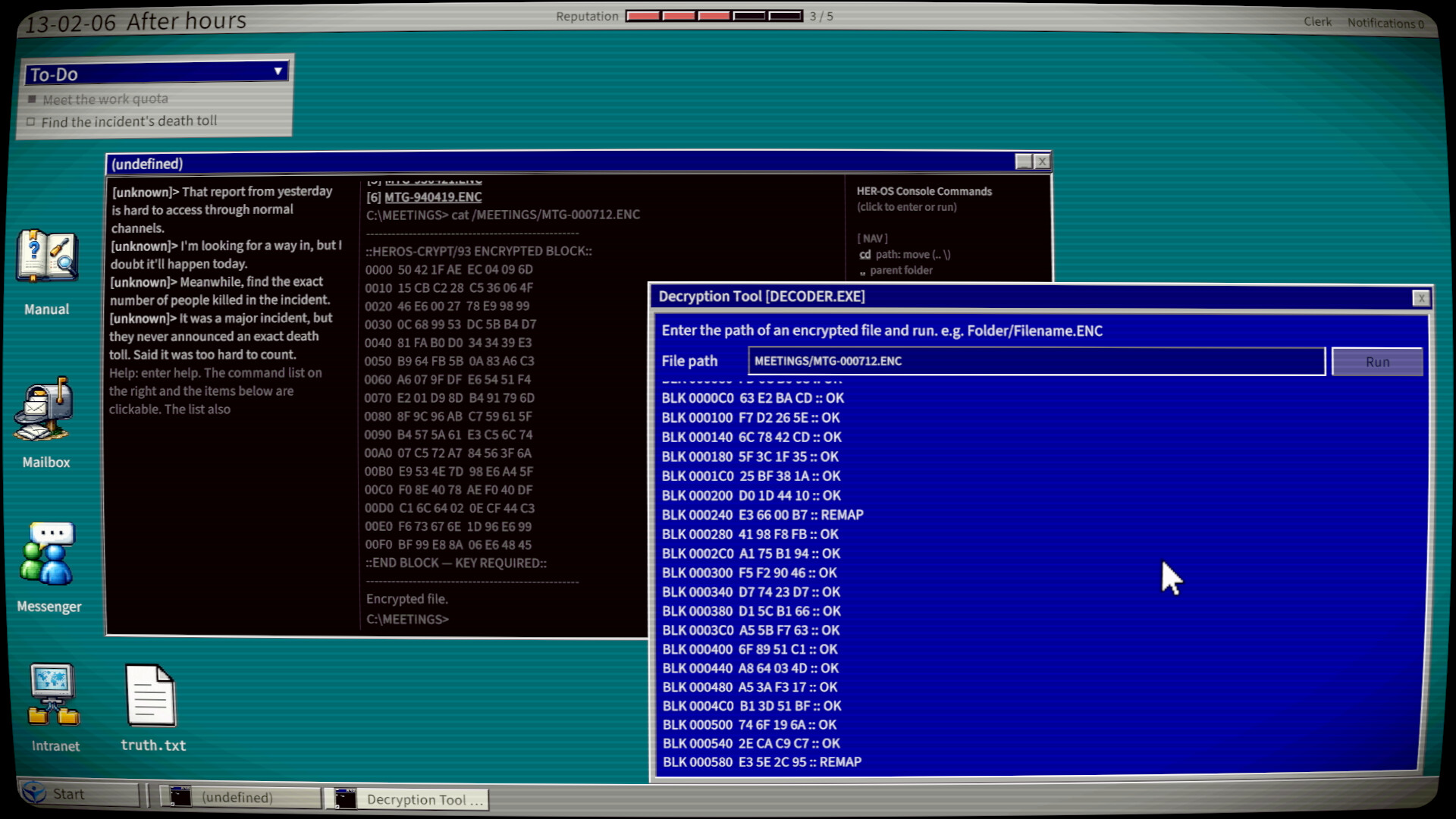
Task: Focus the File path input field
Action: coord(1036,361)
